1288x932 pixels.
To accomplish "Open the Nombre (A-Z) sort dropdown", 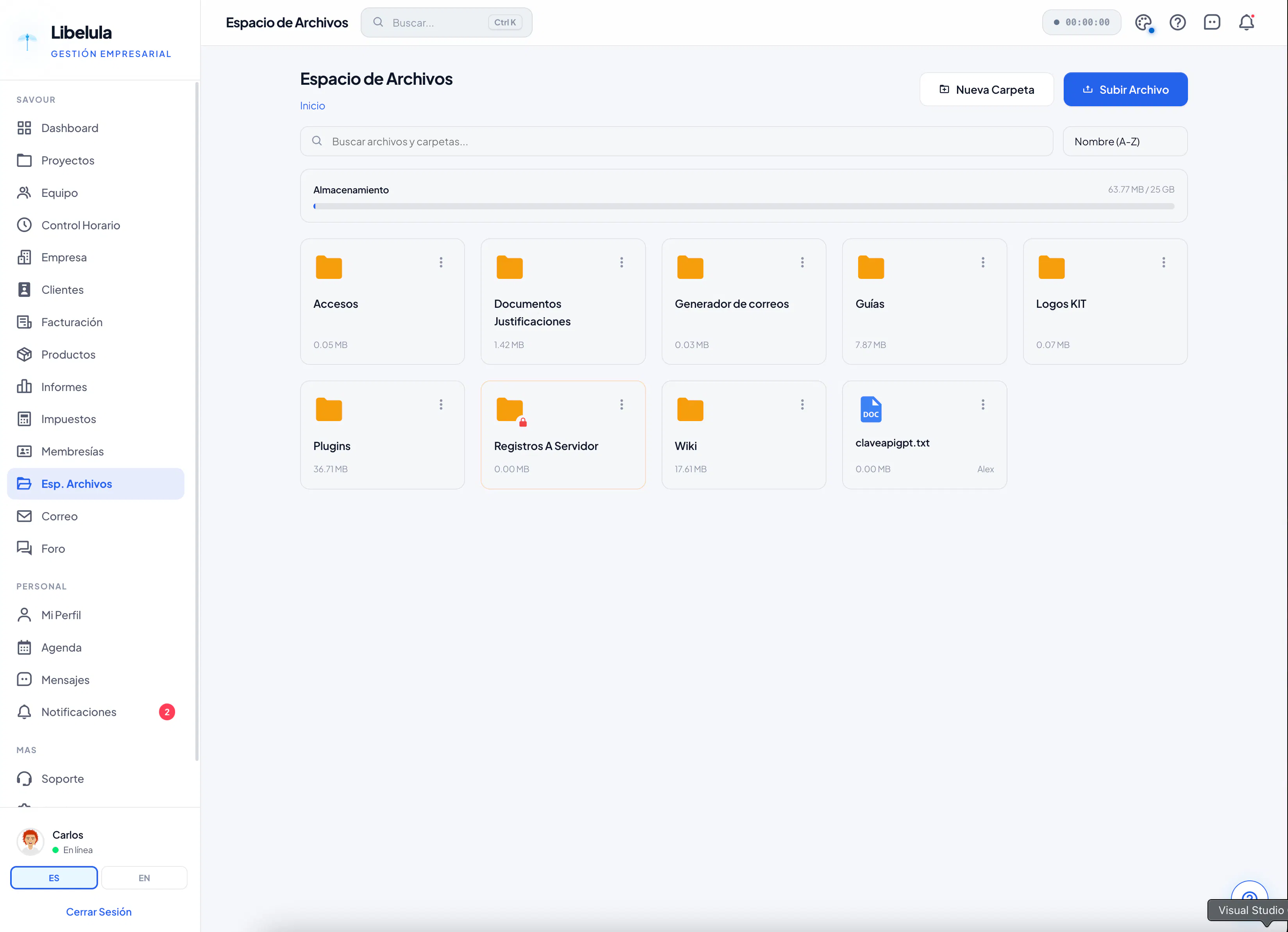I will point(1124,141).
